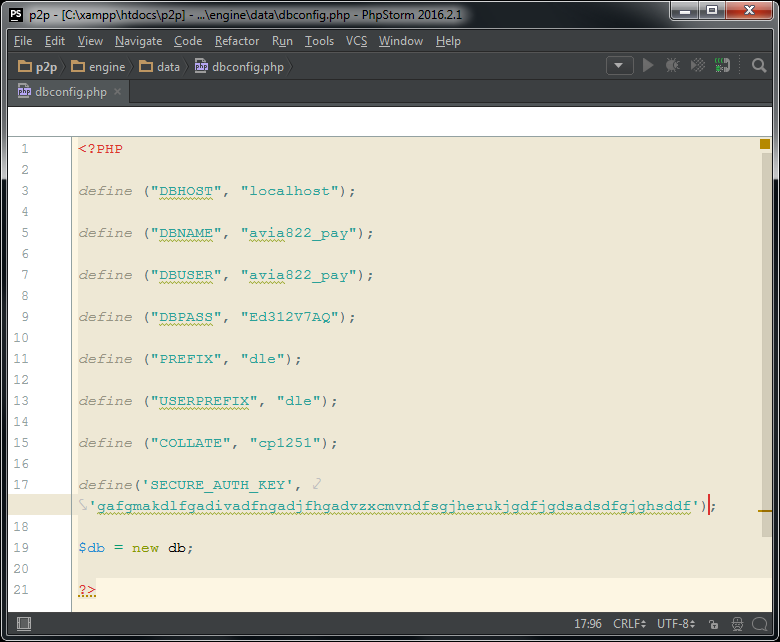This screenshot has width=780, height=642.
Task: Click line number 1 in gutter
Action: pyautogui.click(x=25, y=149)
